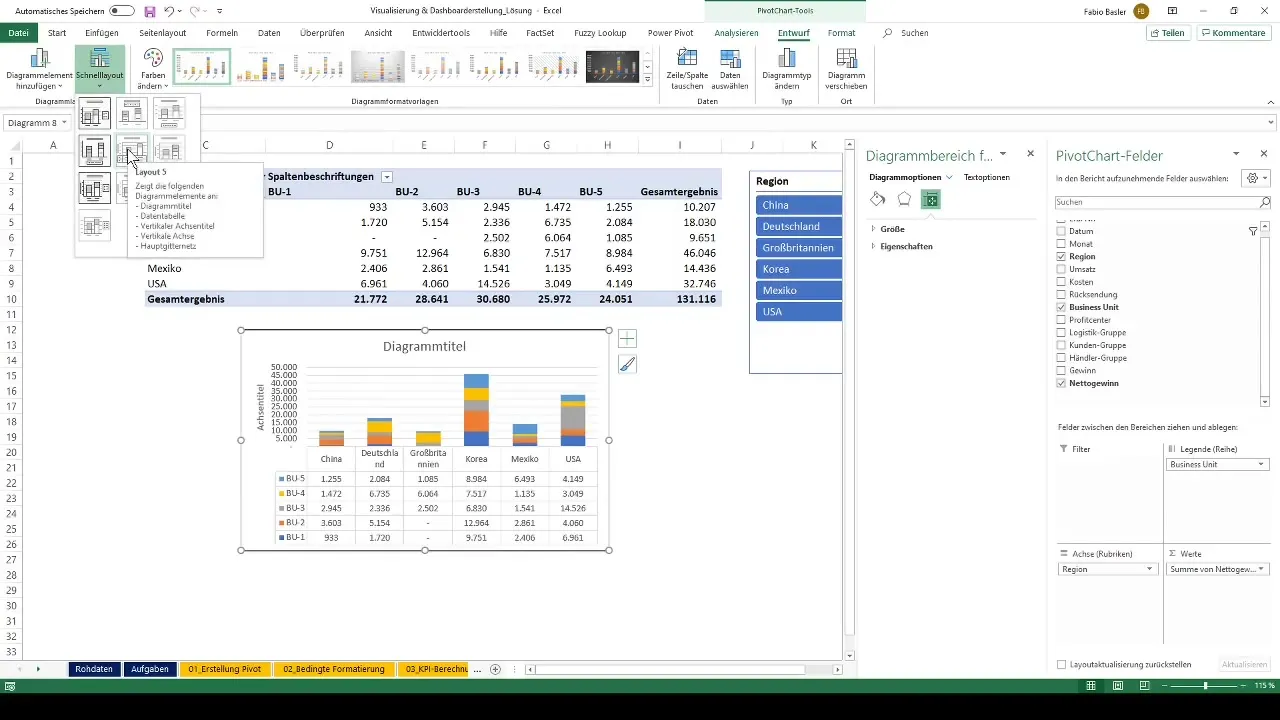
Task: Check the Datum field checkbox
Action: click(x=1061, y=231)
